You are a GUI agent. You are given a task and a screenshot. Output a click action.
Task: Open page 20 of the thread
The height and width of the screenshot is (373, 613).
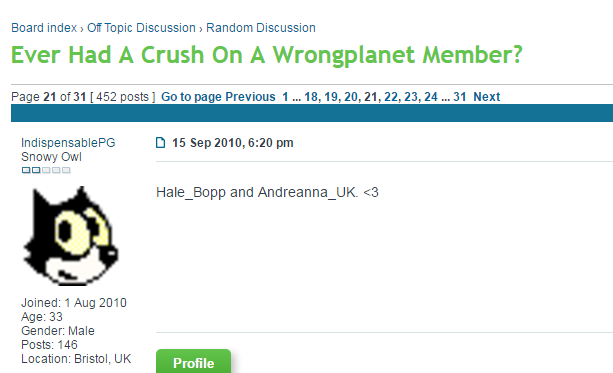351,97
